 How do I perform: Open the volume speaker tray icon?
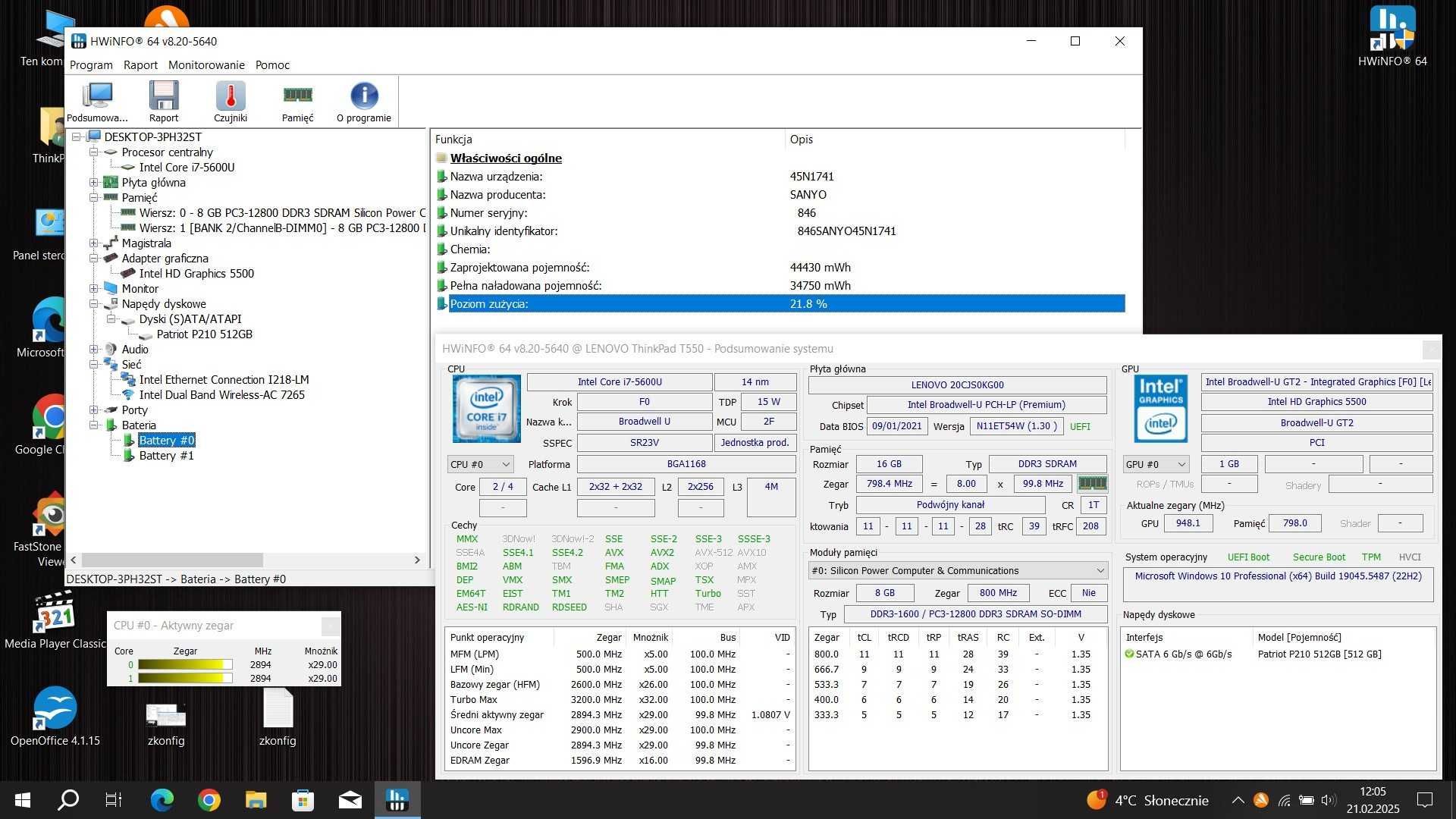(1329, 800)
